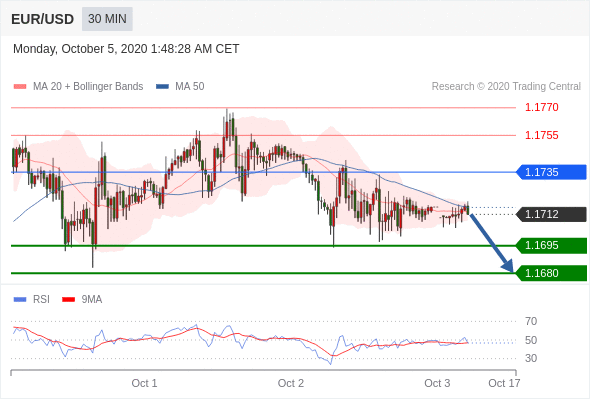Click the 1.1770 resistance price label
This screenshot has width=590, height=400.
(541, 108)
